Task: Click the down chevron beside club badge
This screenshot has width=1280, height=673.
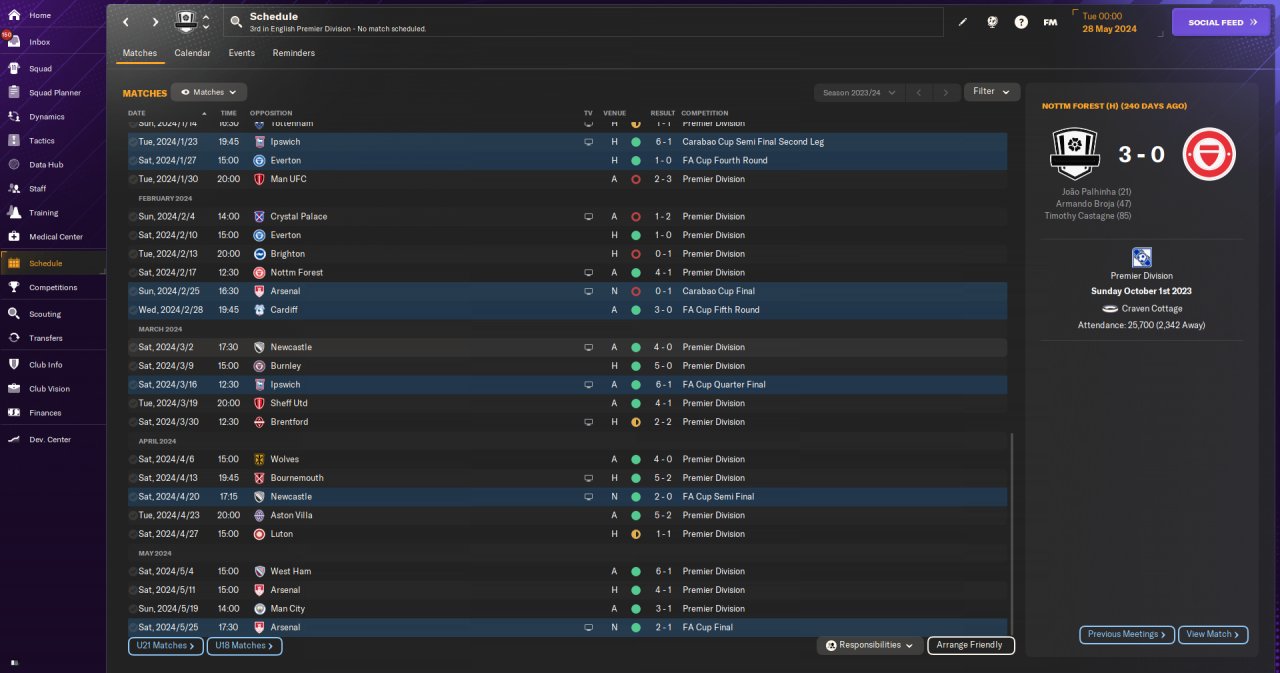Action: point(206,27)
